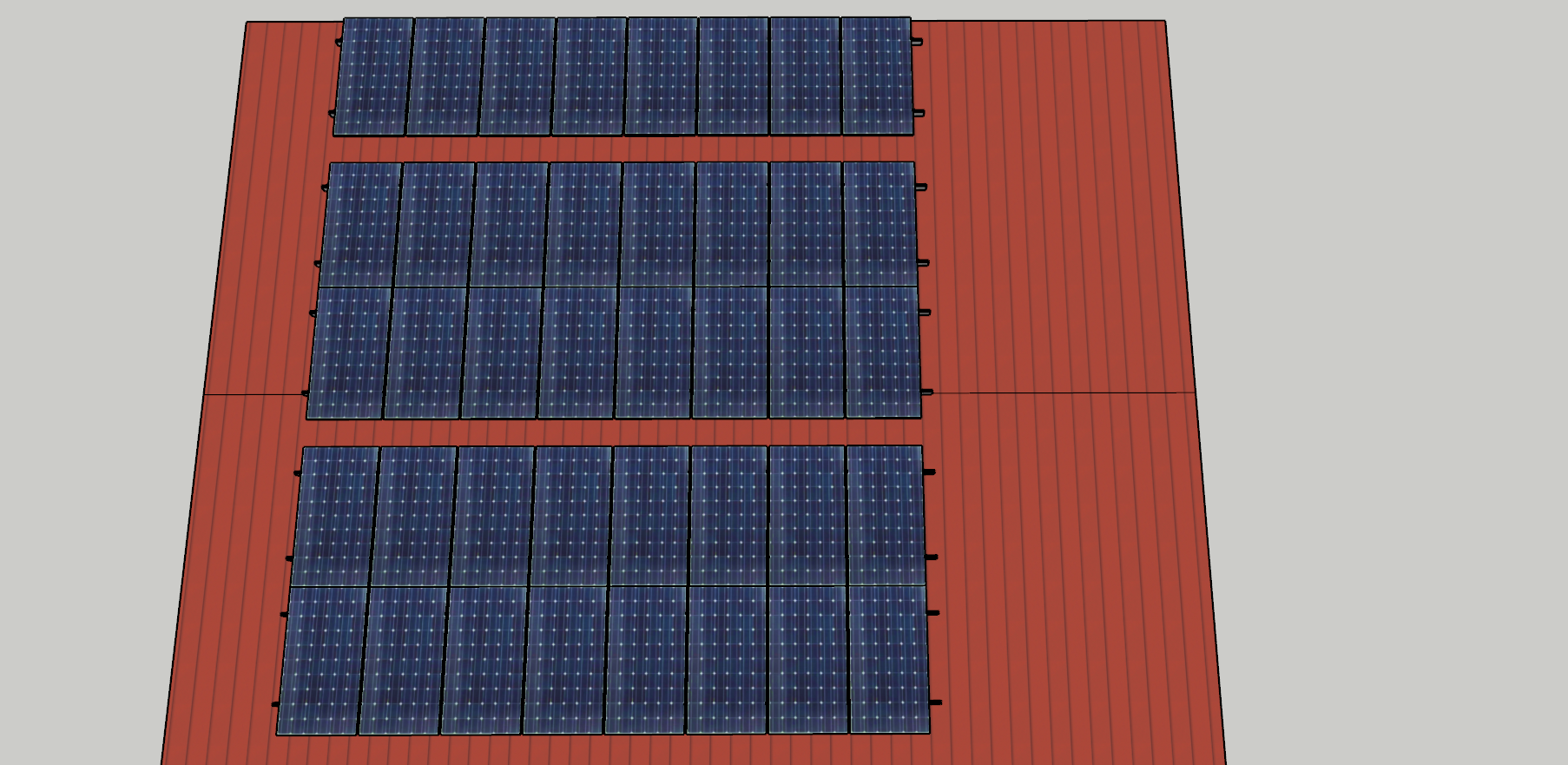The width and height of the screenshot is (1568, 765).
Task: Click the bottom-right panel of the lowest array
Action: click(x=889, y=659)
